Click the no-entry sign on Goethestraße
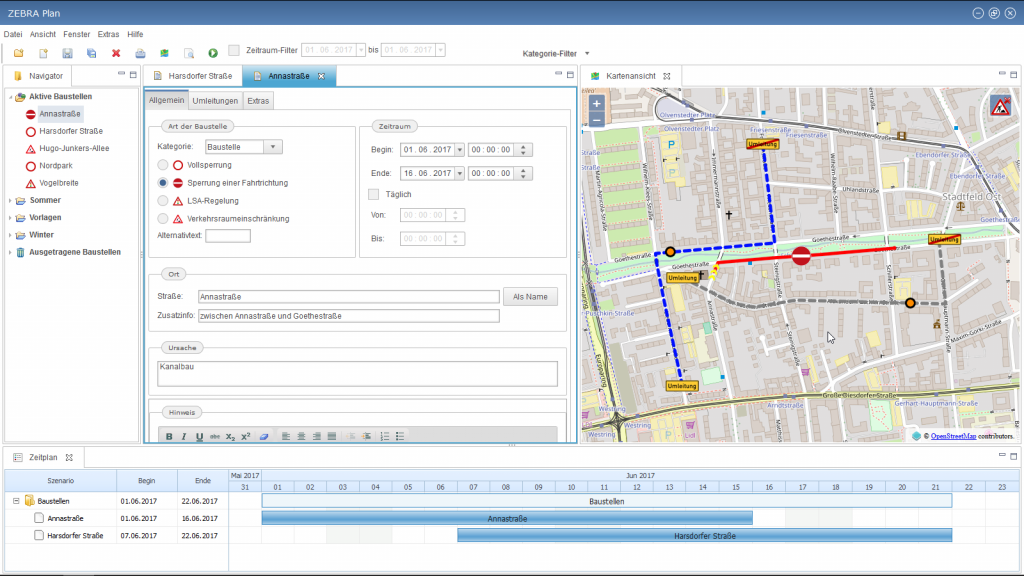 [801, 257]
